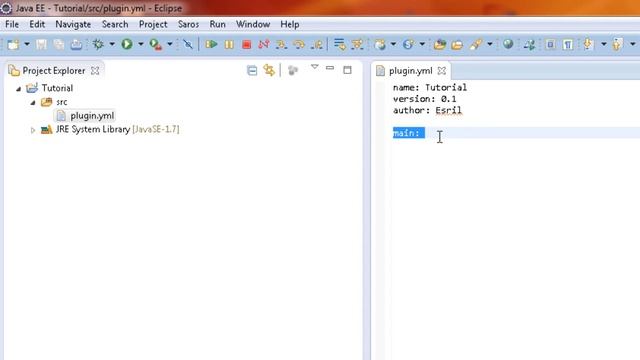The image size is (640, 360).
Task: Open the File menu
Action: pyautogui.click(x=12, y=24)
